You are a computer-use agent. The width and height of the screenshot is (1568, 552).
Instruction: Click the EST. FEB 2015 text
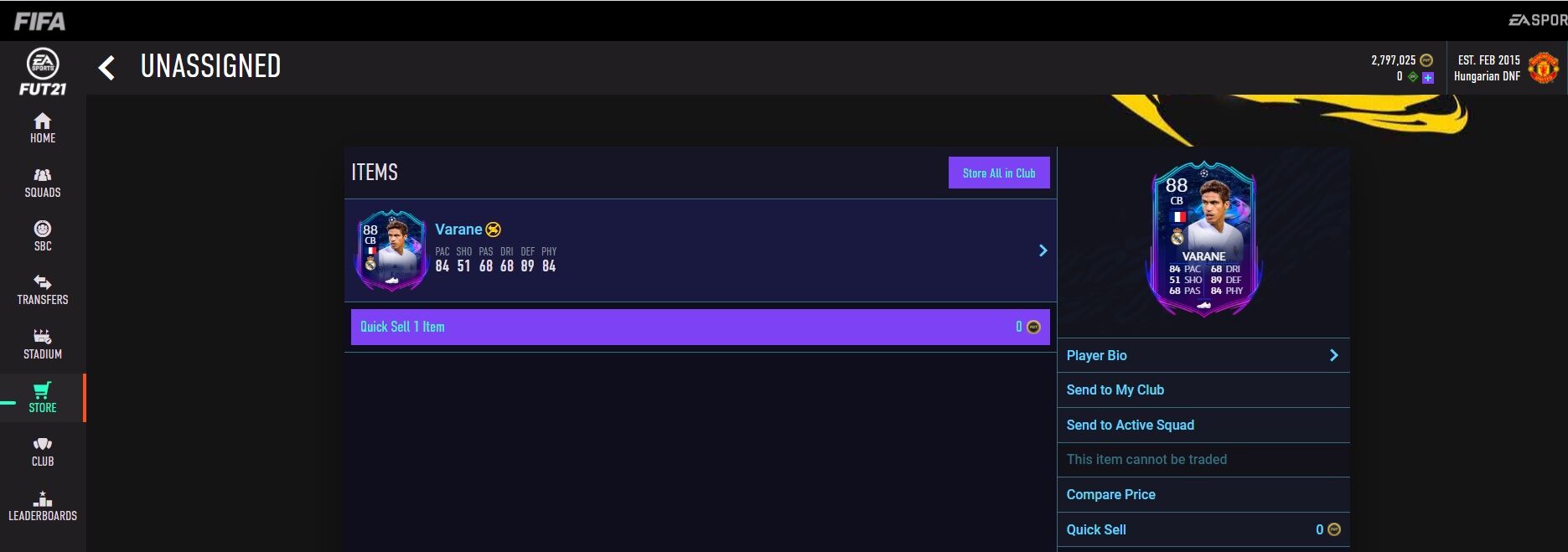(1488, 60)
